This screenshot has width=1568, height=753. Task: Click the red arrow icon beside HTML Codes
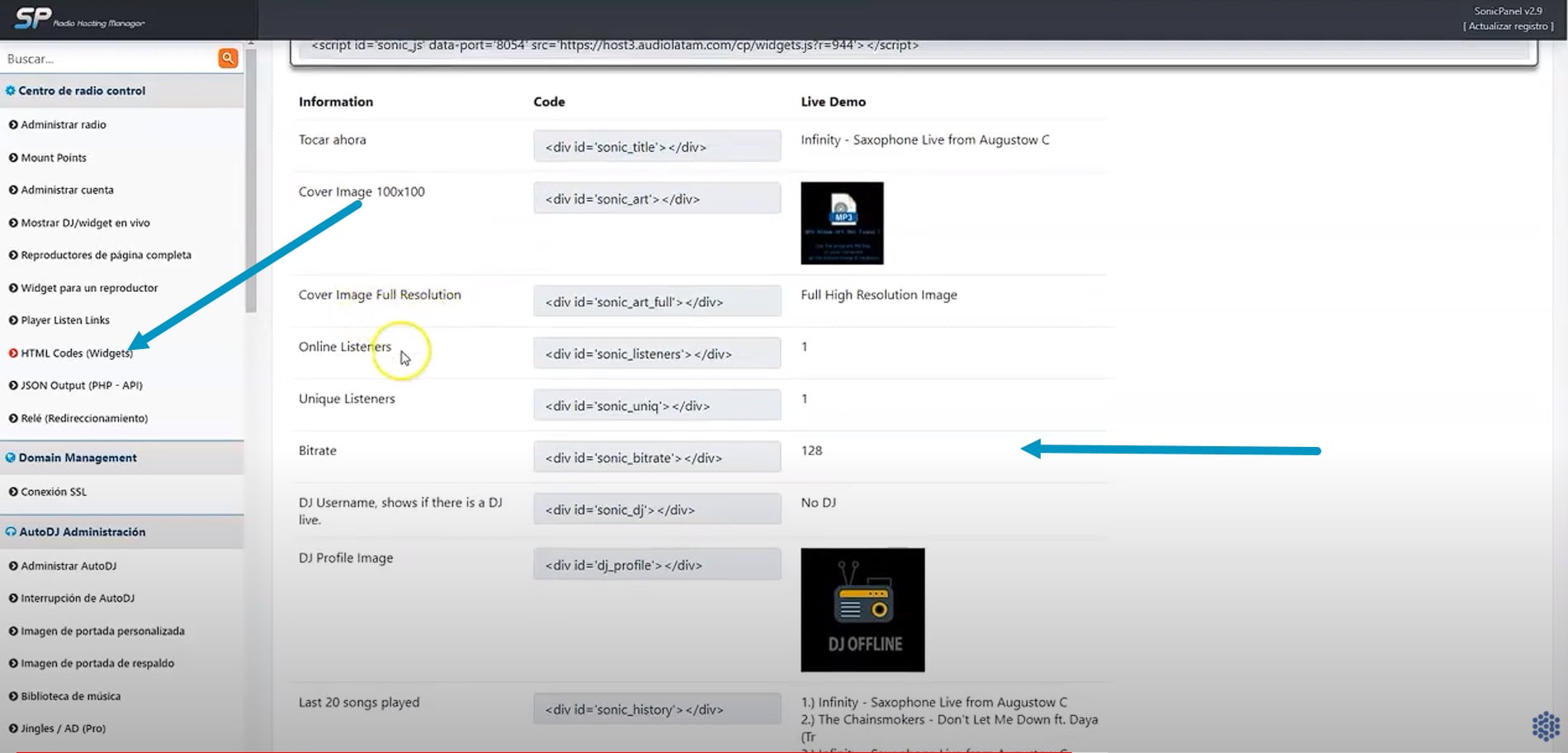tap(13, 353)
